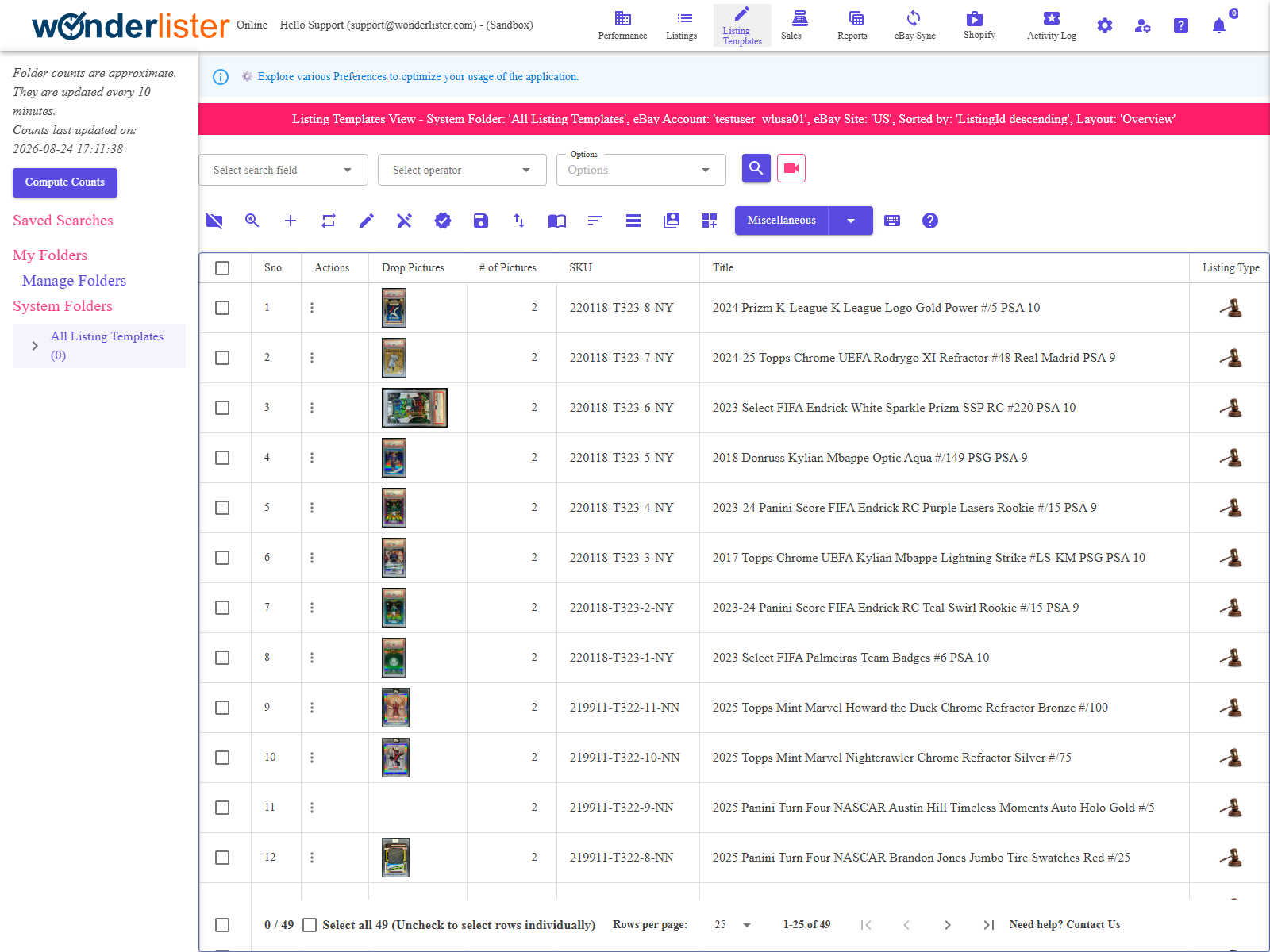Click the info circle icon in banner
Screen dimensions: 1270x952
221,77
